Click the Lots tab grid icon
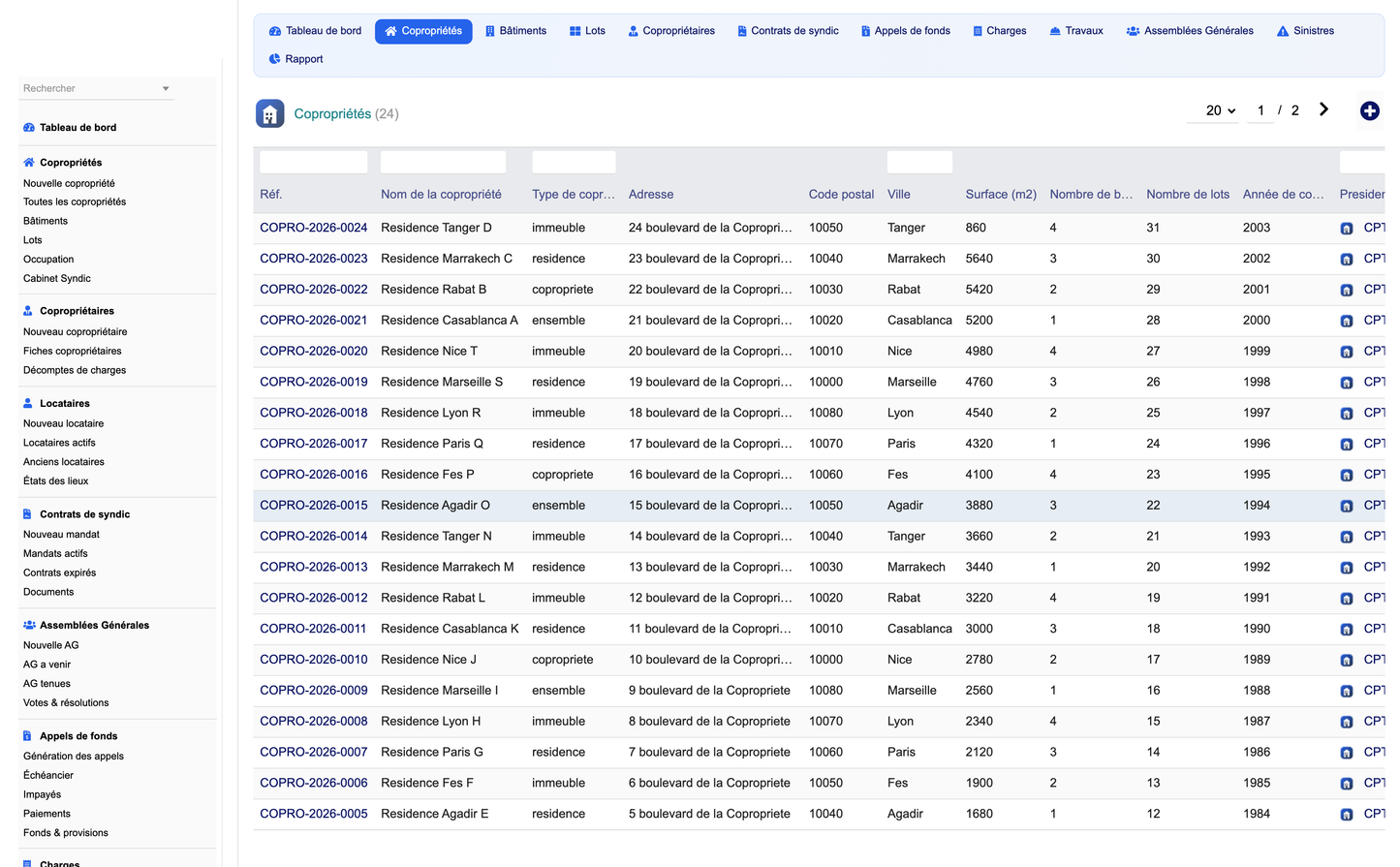This screenshot has height=867, width=1400. pyautogui.click(x=576, y=31)
